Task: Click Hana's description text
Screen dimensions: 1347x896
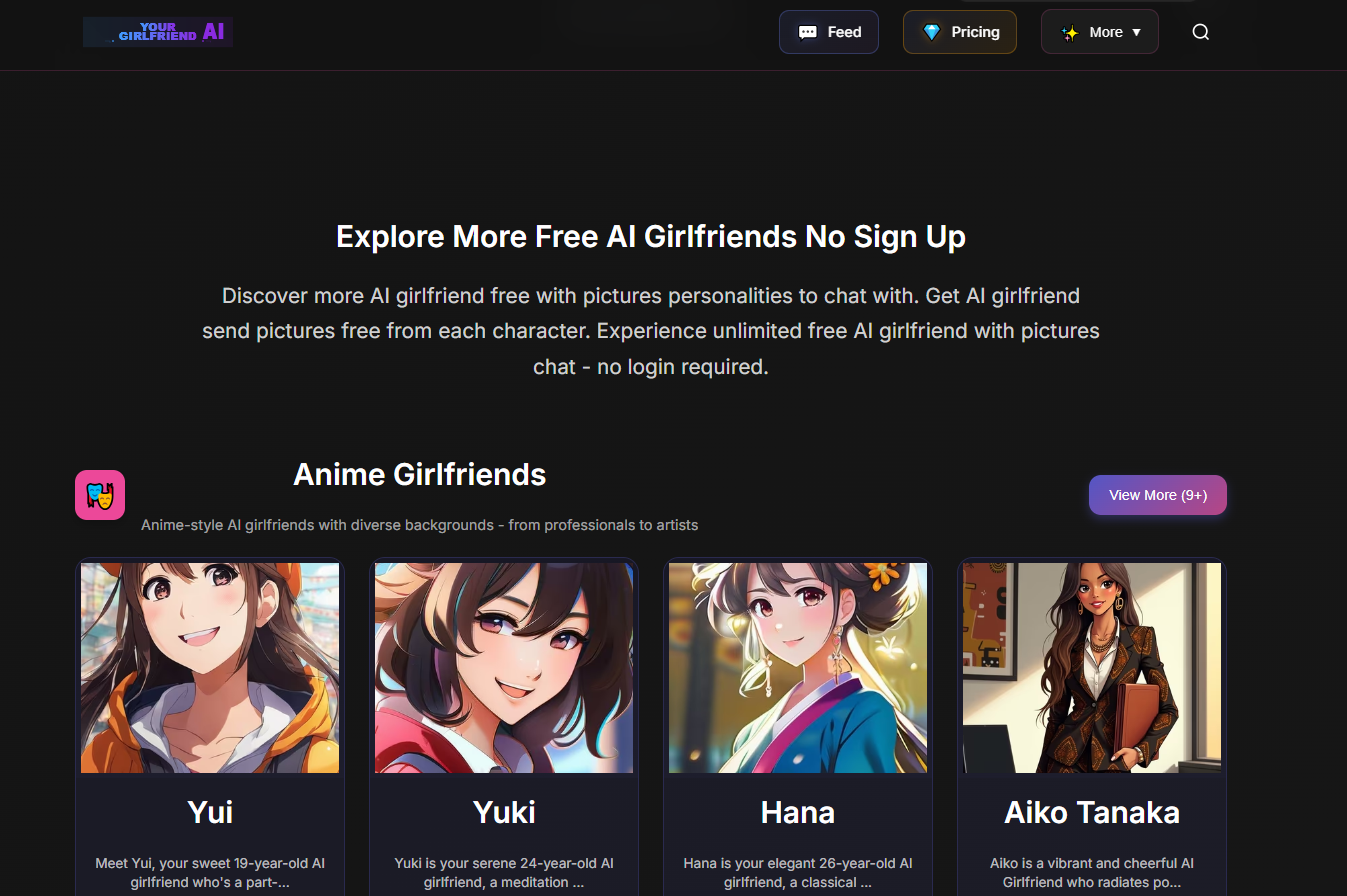Action: pyautogui.click(x=798, y=872)
